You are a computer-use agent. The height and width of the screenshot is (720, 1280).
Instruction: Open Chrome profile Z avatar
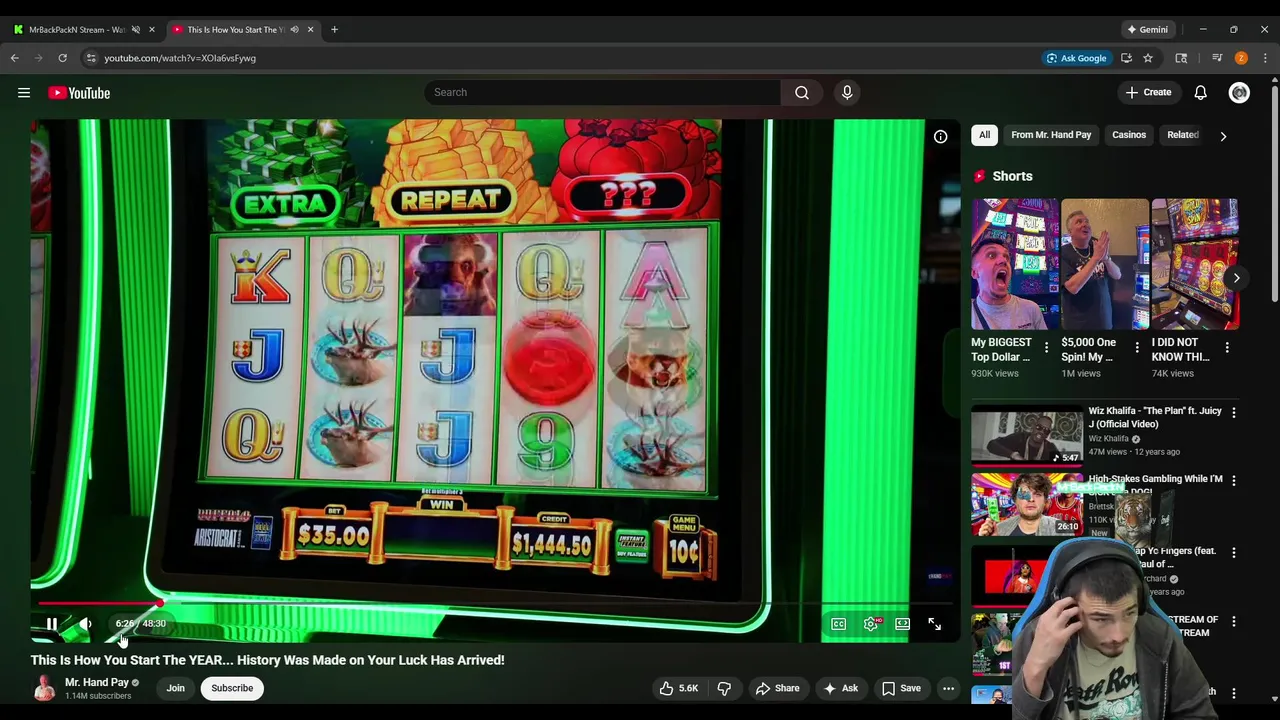click(1241, 58)
